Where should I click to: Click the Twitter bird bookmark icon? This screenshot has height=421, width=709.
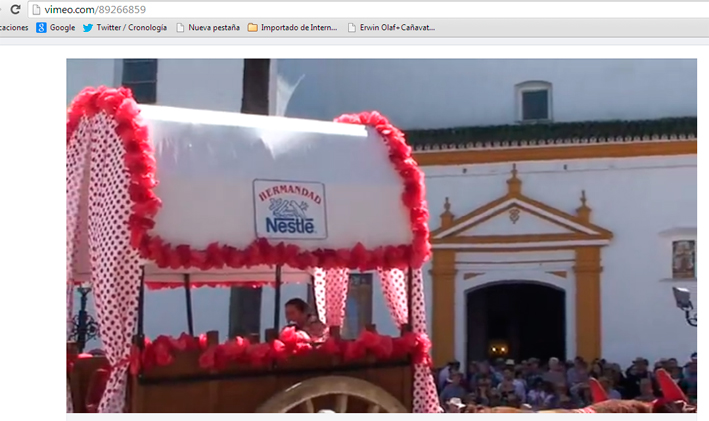click(x=88, y=27)
